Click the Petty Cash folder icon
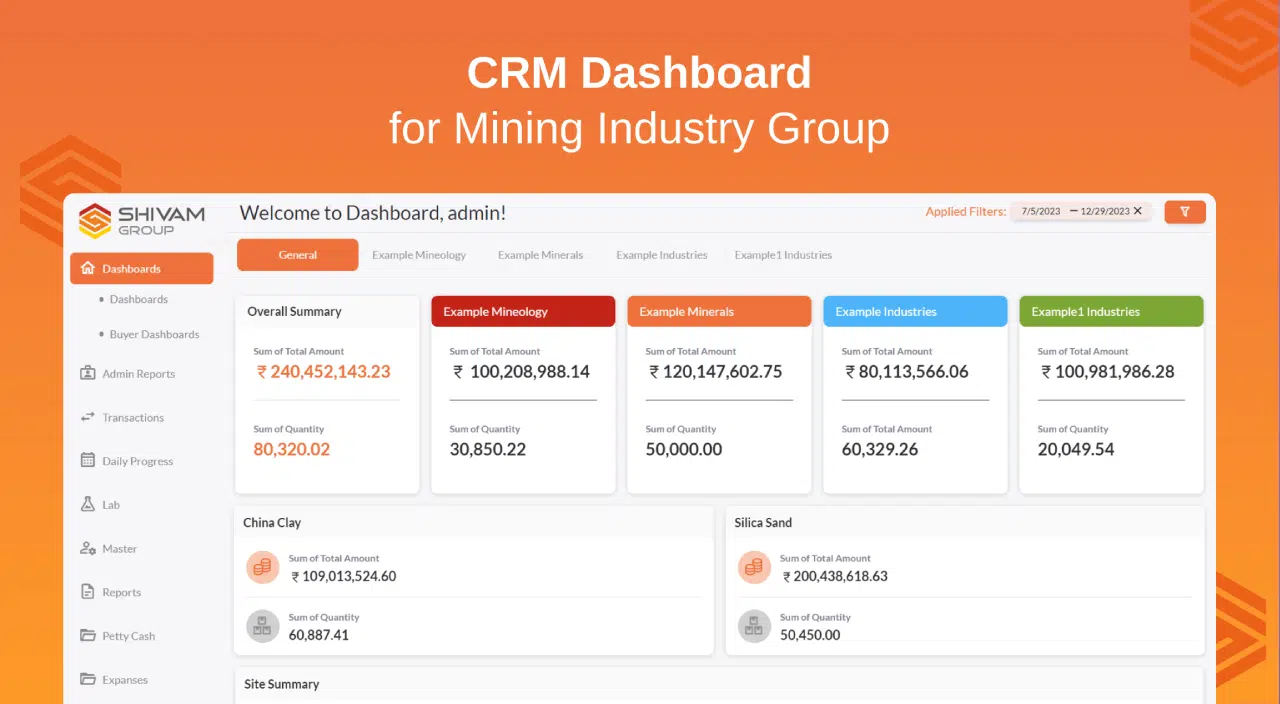1280x704 pixels. pyautogui.click(x=88, y=636)
